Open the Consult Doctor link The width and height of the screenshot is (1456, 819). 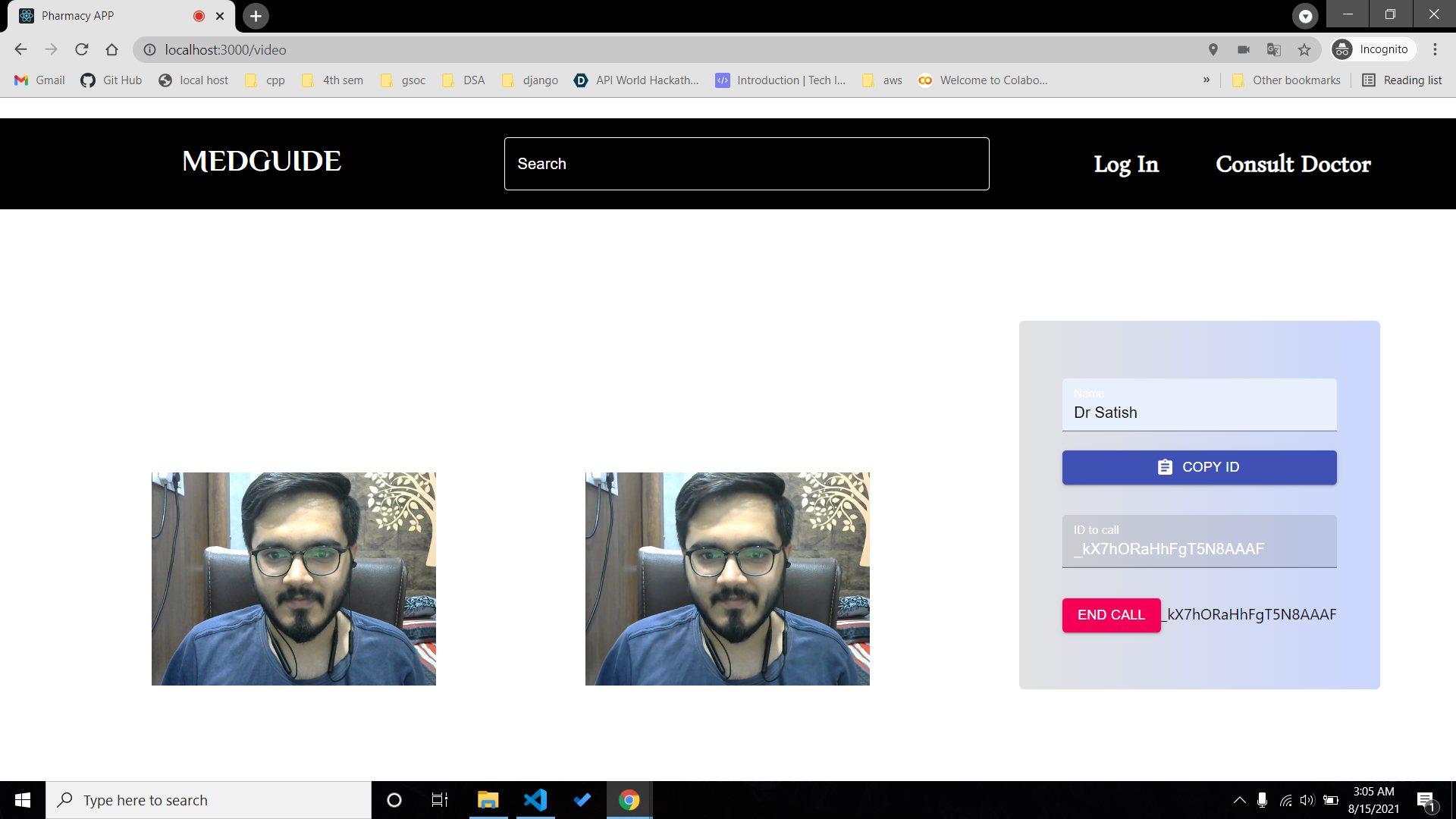coord(1293,164)
